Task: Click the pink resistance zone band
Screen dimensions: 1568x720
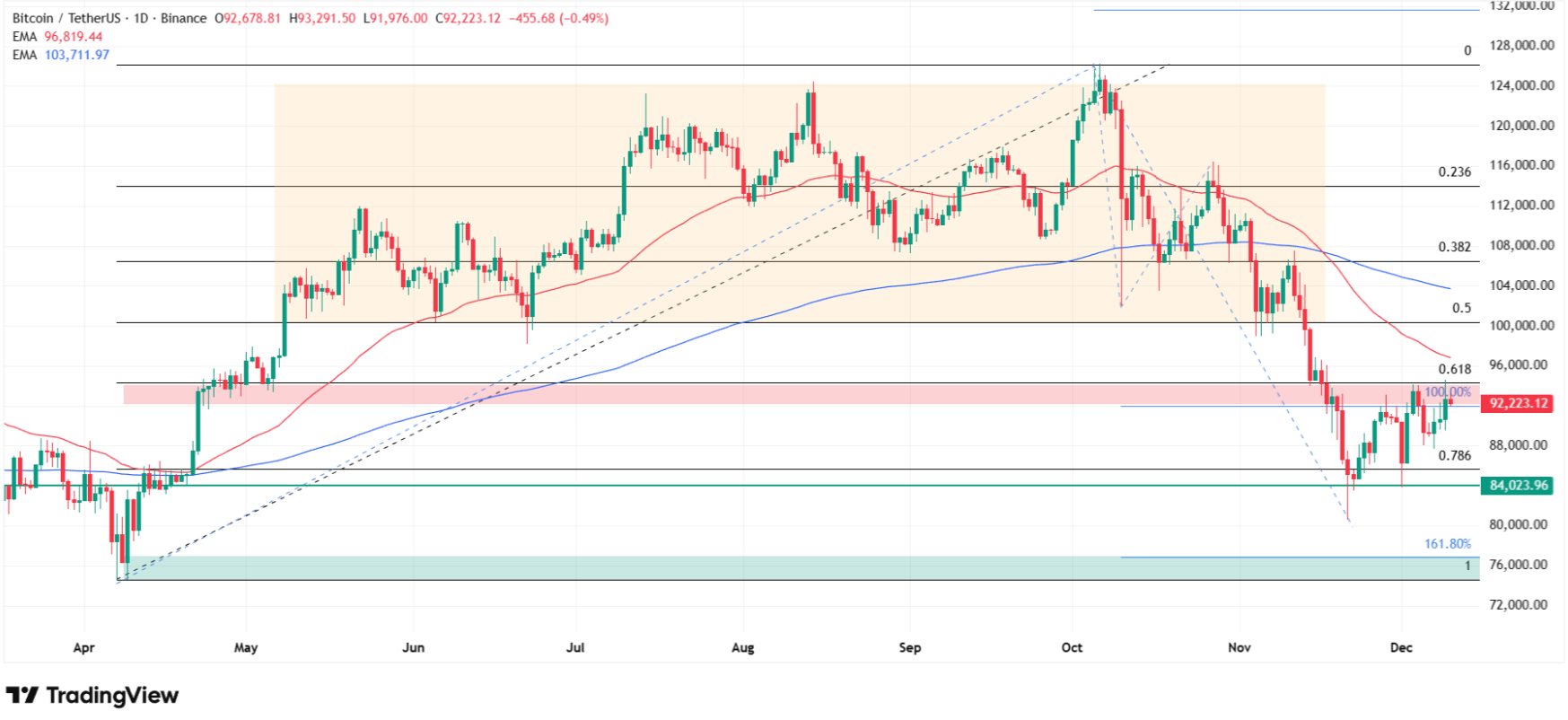Action: pyautogui.click(x=801, y=393)
